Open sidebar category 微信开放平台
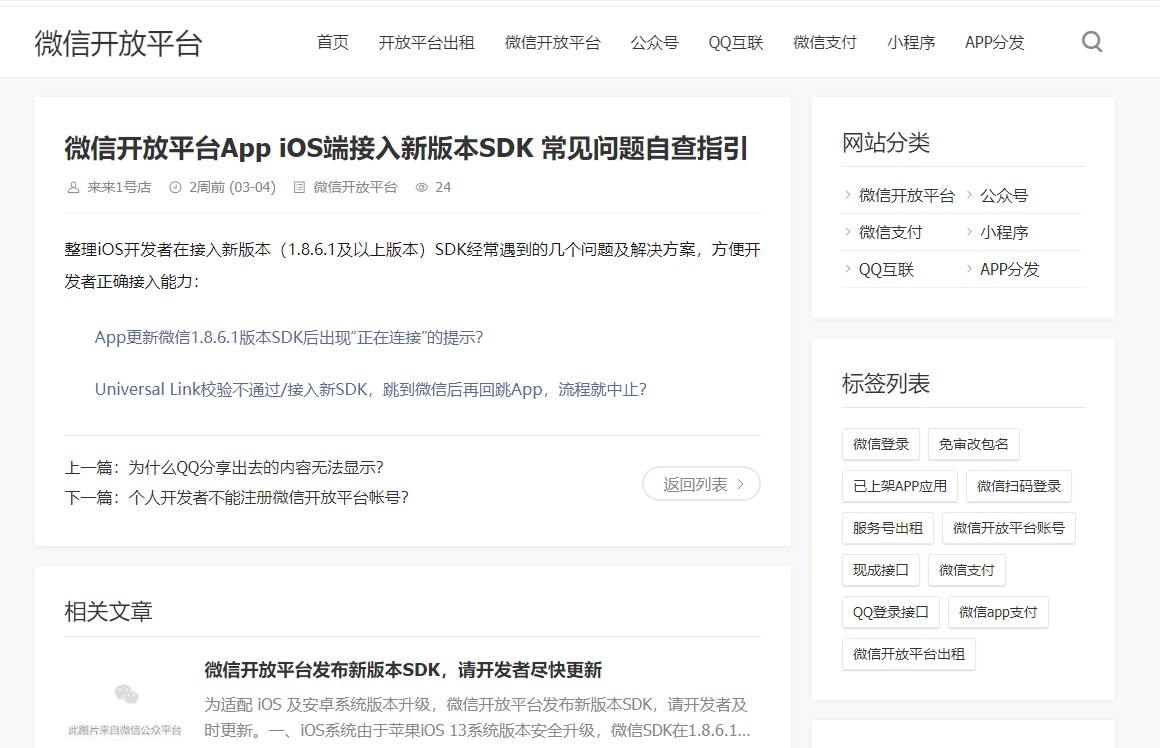Screen dimensions: 1160x748 click(x=907, y=195)
